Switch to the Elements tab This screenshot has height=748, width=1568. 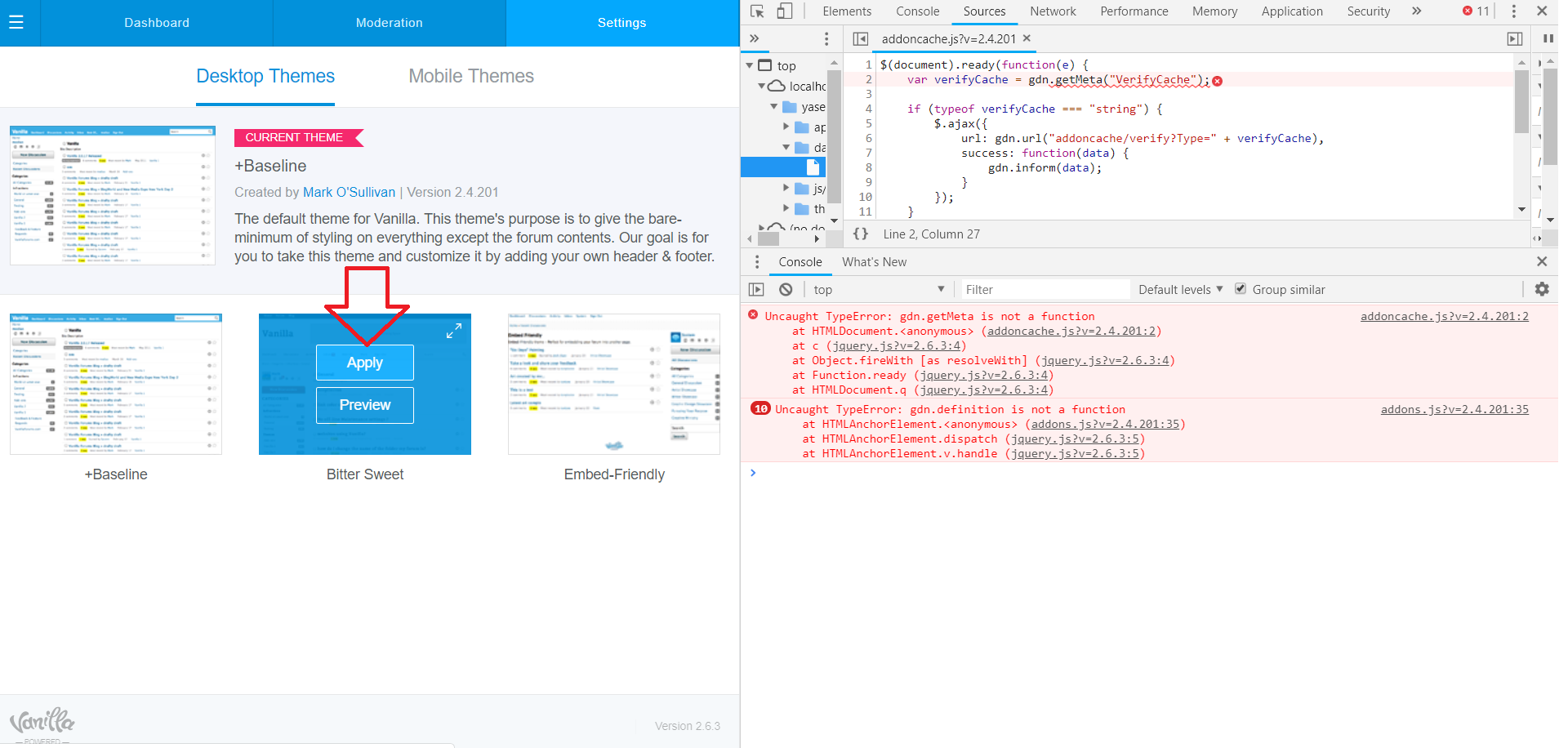click(847, 11)
